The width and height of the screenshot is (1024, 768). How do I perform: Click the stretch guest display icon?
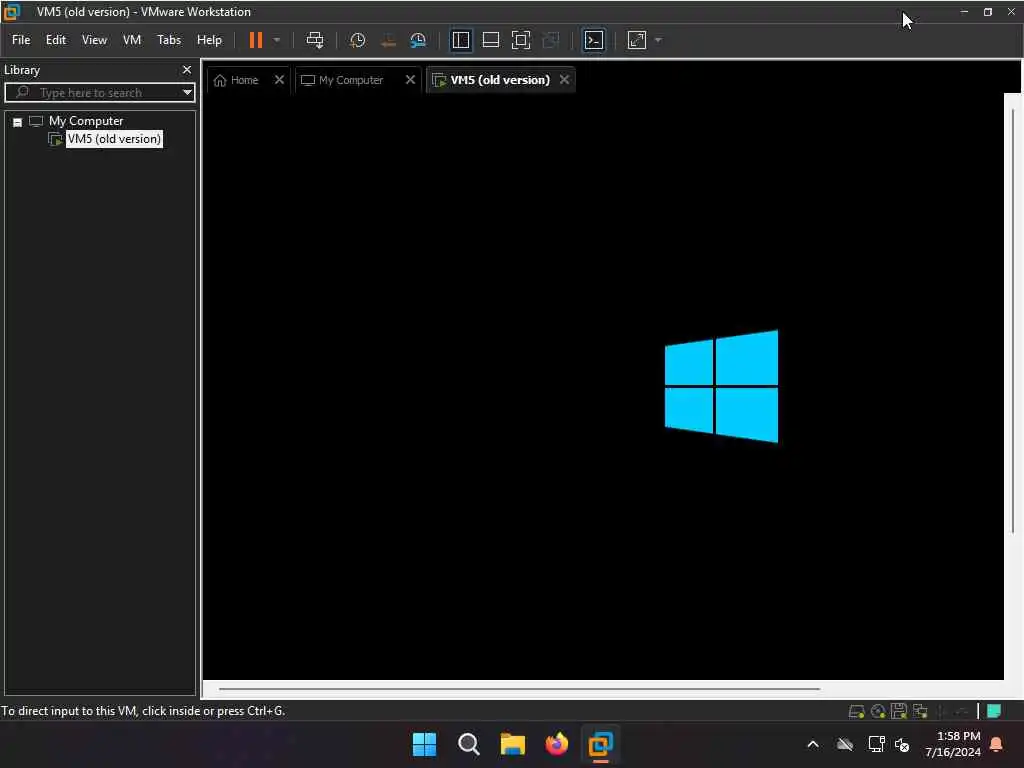coord(637,40)
